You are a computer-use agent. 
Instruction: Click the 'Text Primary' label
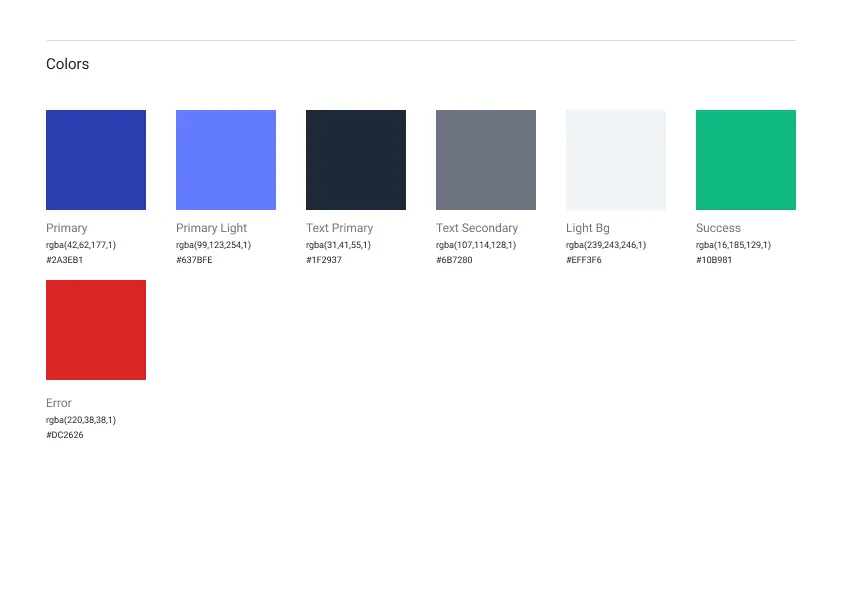(x=339, y=228)
